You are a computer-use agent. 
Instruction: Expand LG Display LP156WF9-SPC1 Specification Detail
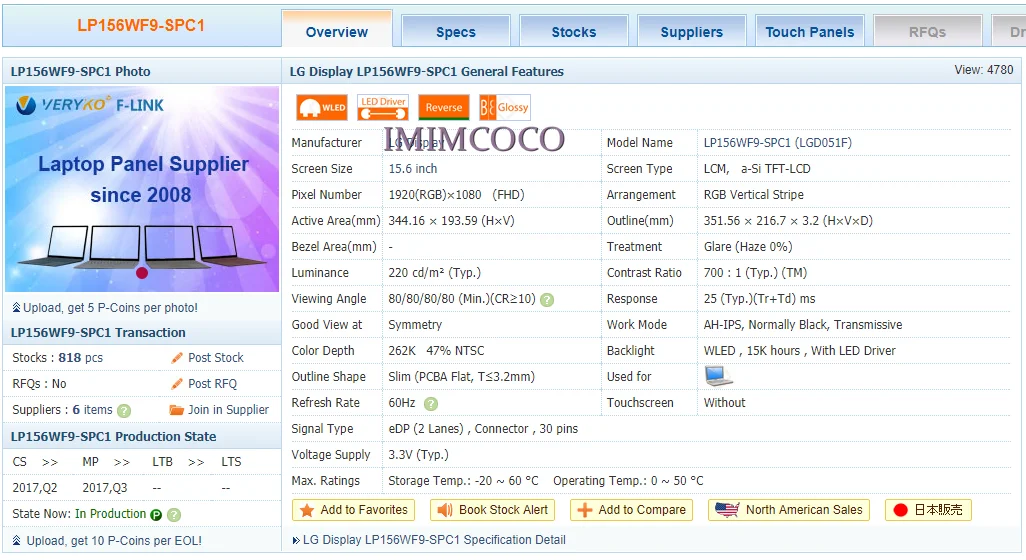coord(434,540)
